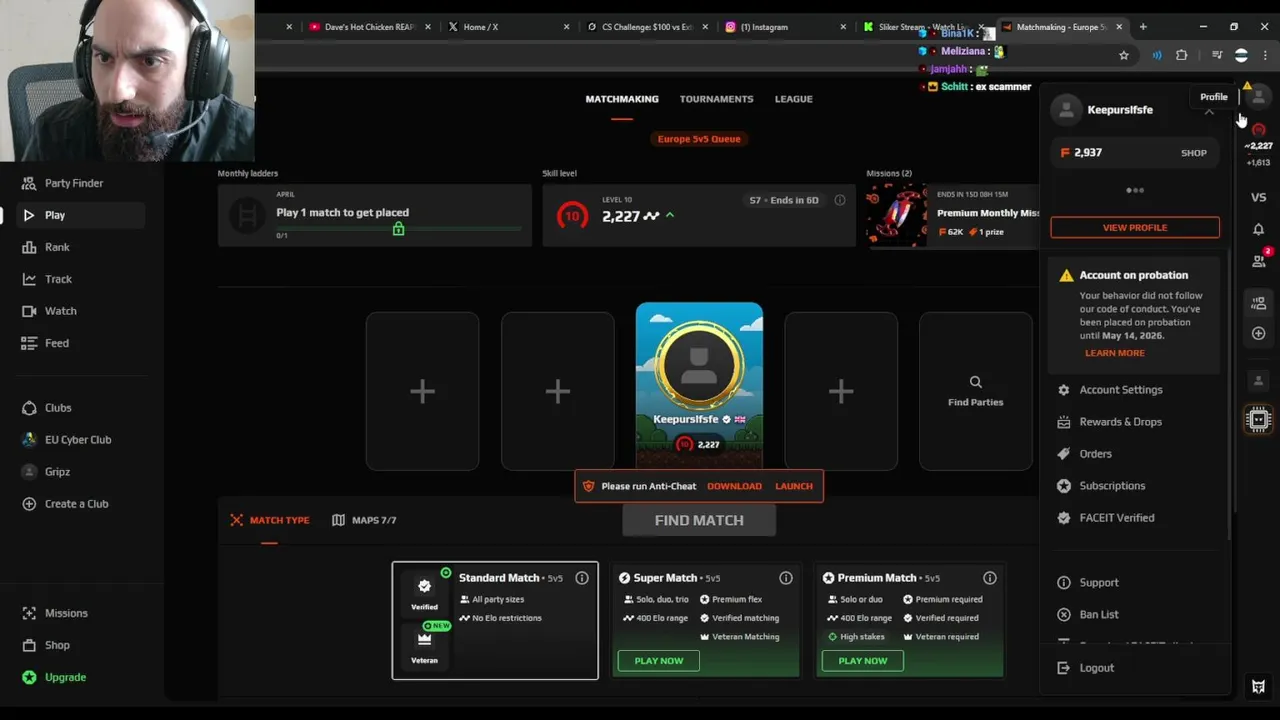Open the EU Cyber Club

(78, 440)
